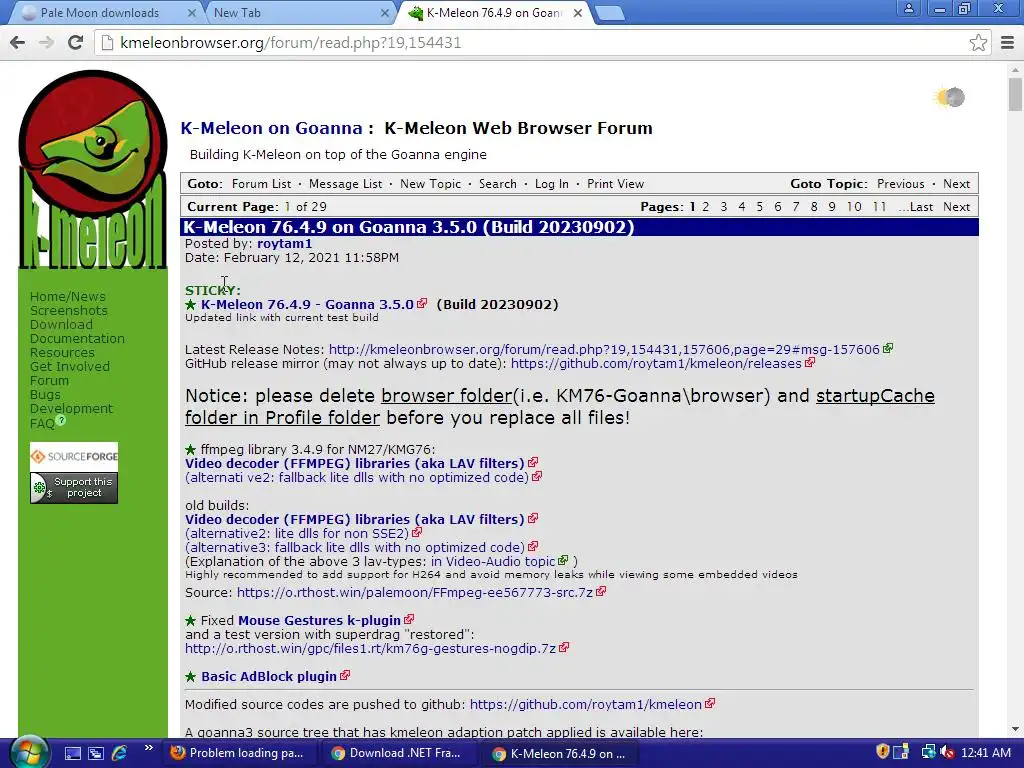
Task: Open Basic AdBlock plugin link
Action: point(269,677)
